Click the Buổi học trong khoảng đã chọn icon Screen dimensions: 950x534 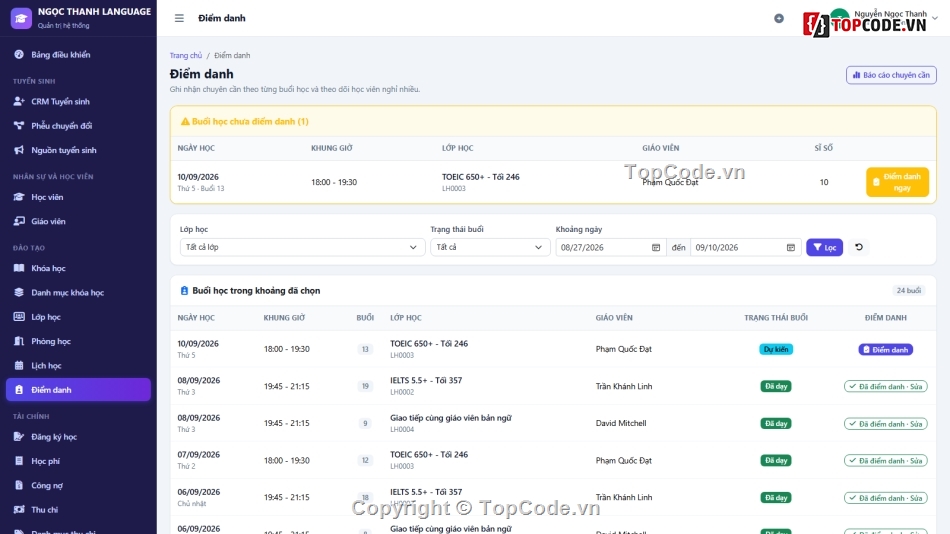184,291
